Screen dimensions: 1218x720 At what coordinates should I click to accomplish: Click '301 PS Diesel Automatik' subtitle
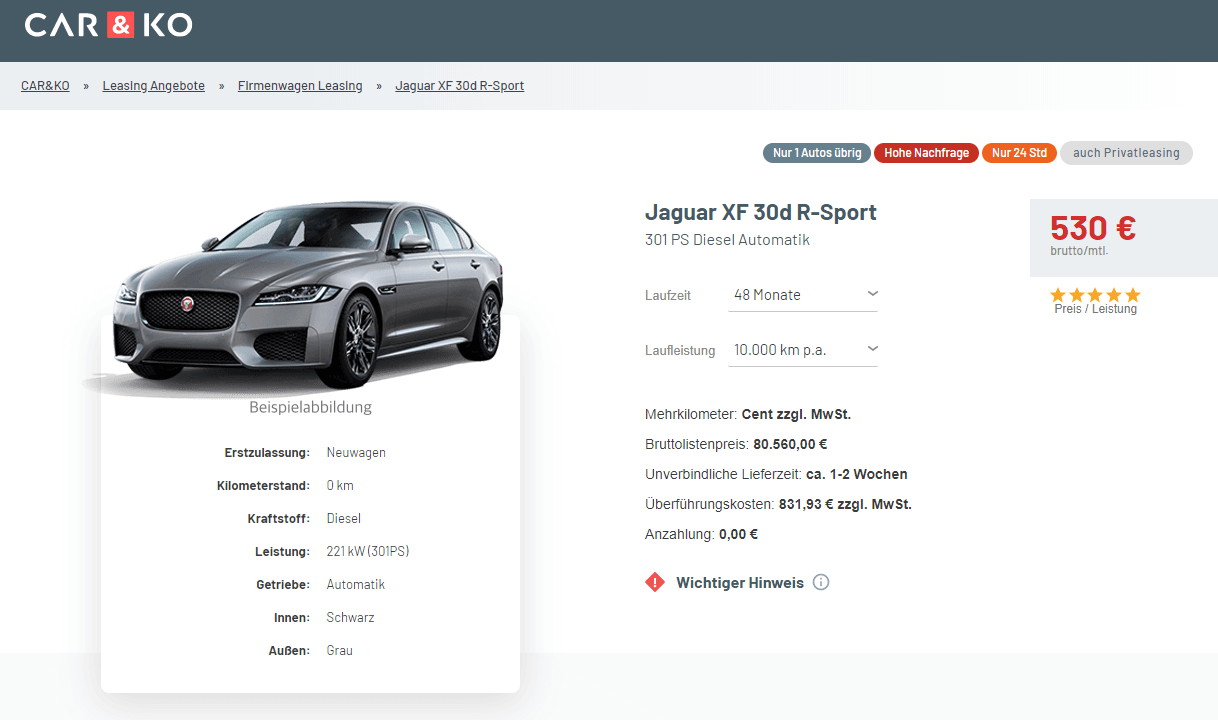point(727,240)
